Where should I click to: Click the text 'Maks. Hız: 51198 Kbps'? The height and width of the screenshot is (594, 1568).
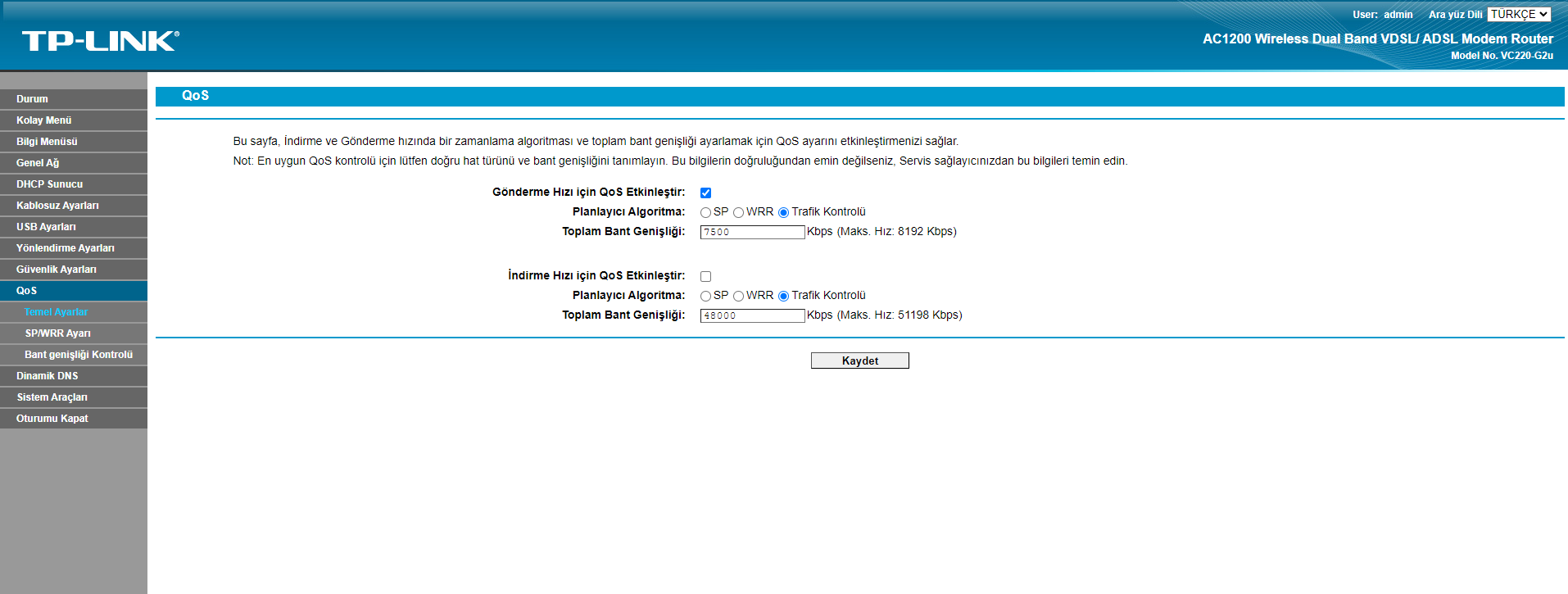900,315
